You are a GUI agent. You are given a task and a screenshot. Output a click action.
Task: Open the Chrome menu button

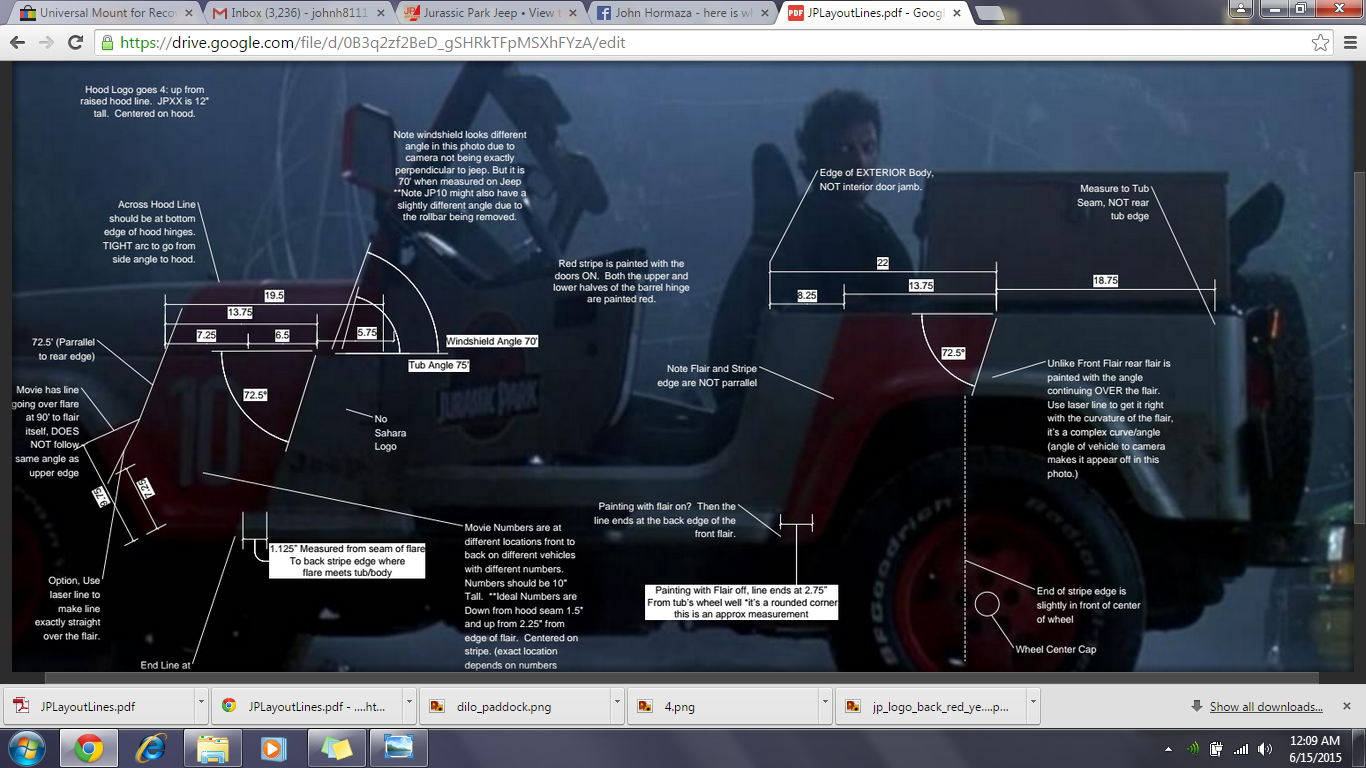click(1349, 43)
